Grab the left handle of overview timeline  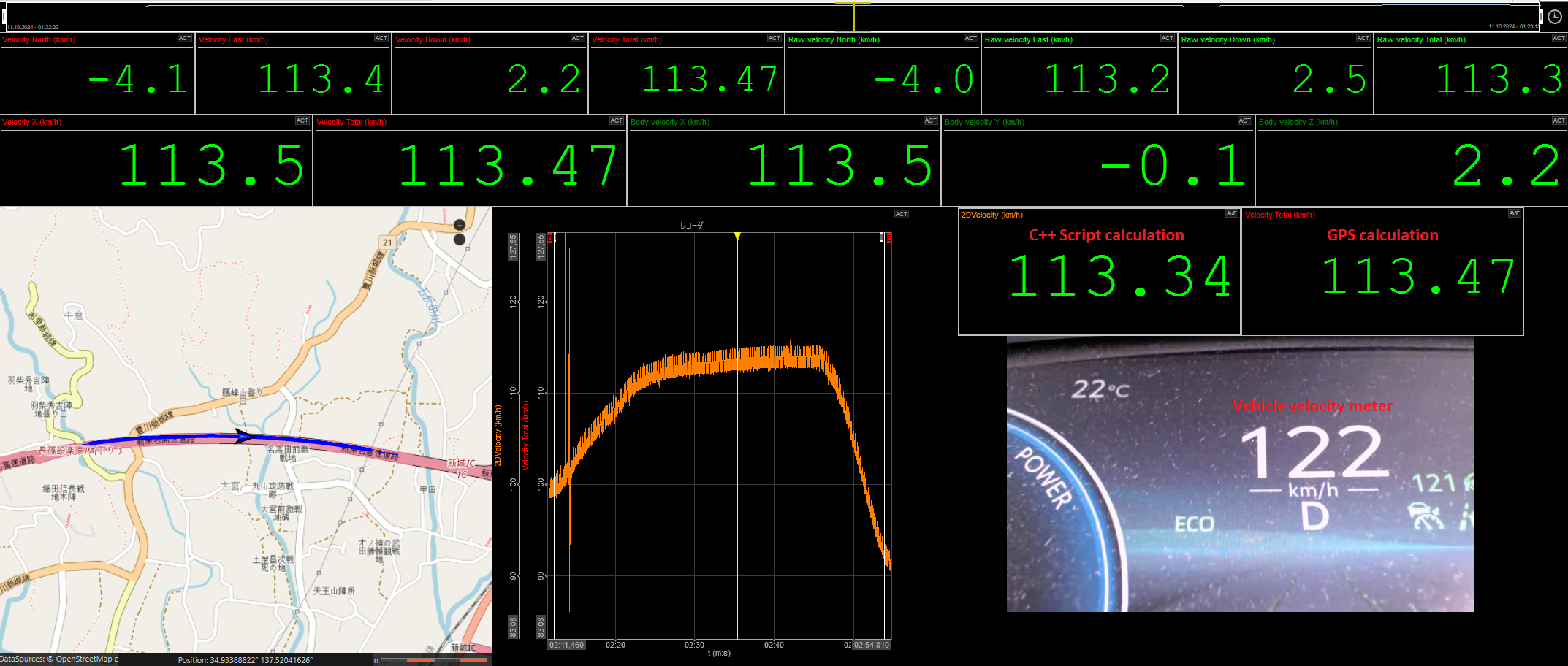click(x=4, y=17)
